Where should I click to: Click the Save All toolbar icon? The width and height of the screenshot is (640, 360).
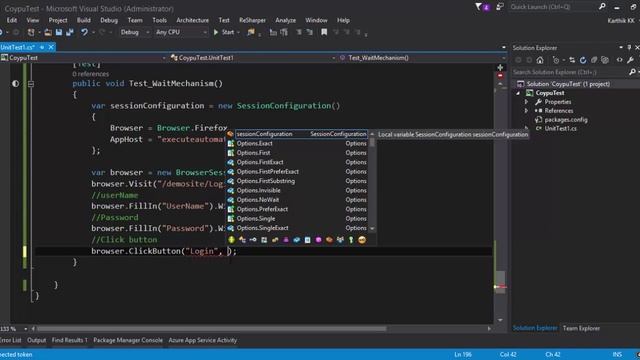click(x=69, y=32)
